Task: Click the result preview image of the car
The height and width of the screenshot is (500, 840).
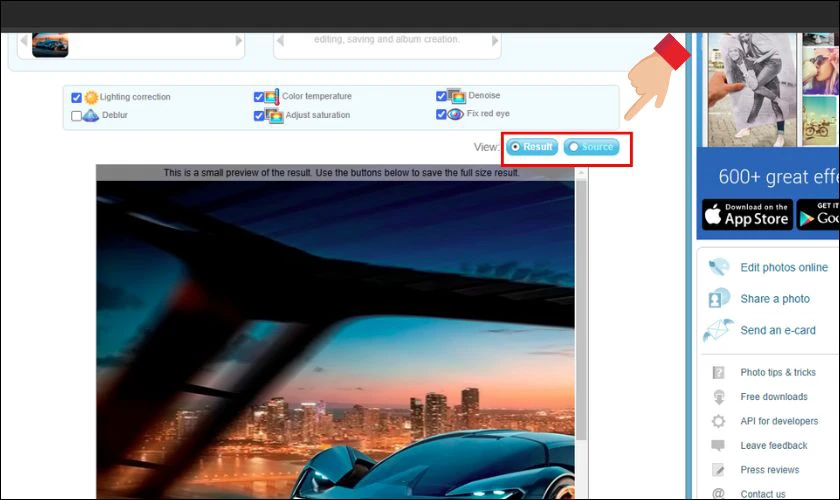Action: click(335, 340)
